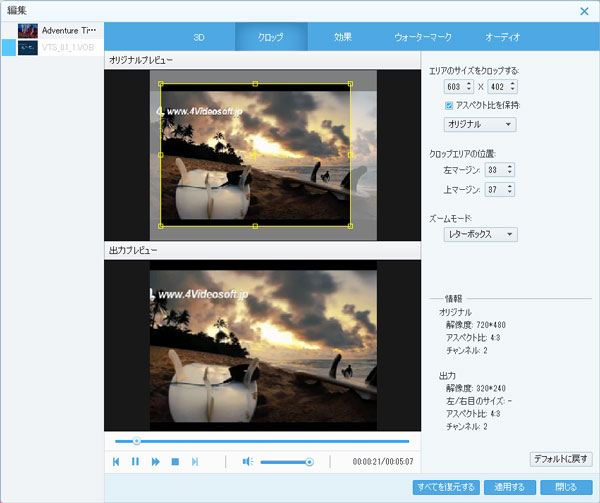Click the fast forward icon
Screen dimensions: 600x503
(155, 461)
